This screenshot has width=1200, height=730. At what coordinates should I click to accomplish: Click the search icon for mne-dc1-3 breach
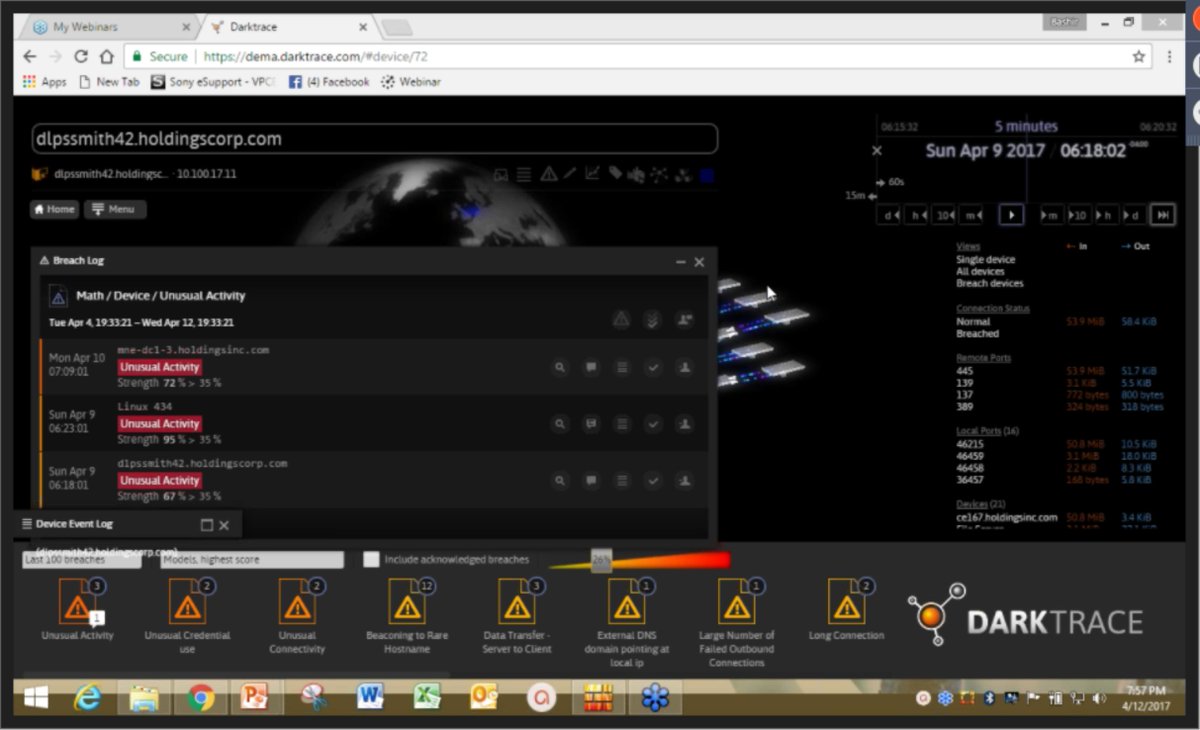pos(560,367)
